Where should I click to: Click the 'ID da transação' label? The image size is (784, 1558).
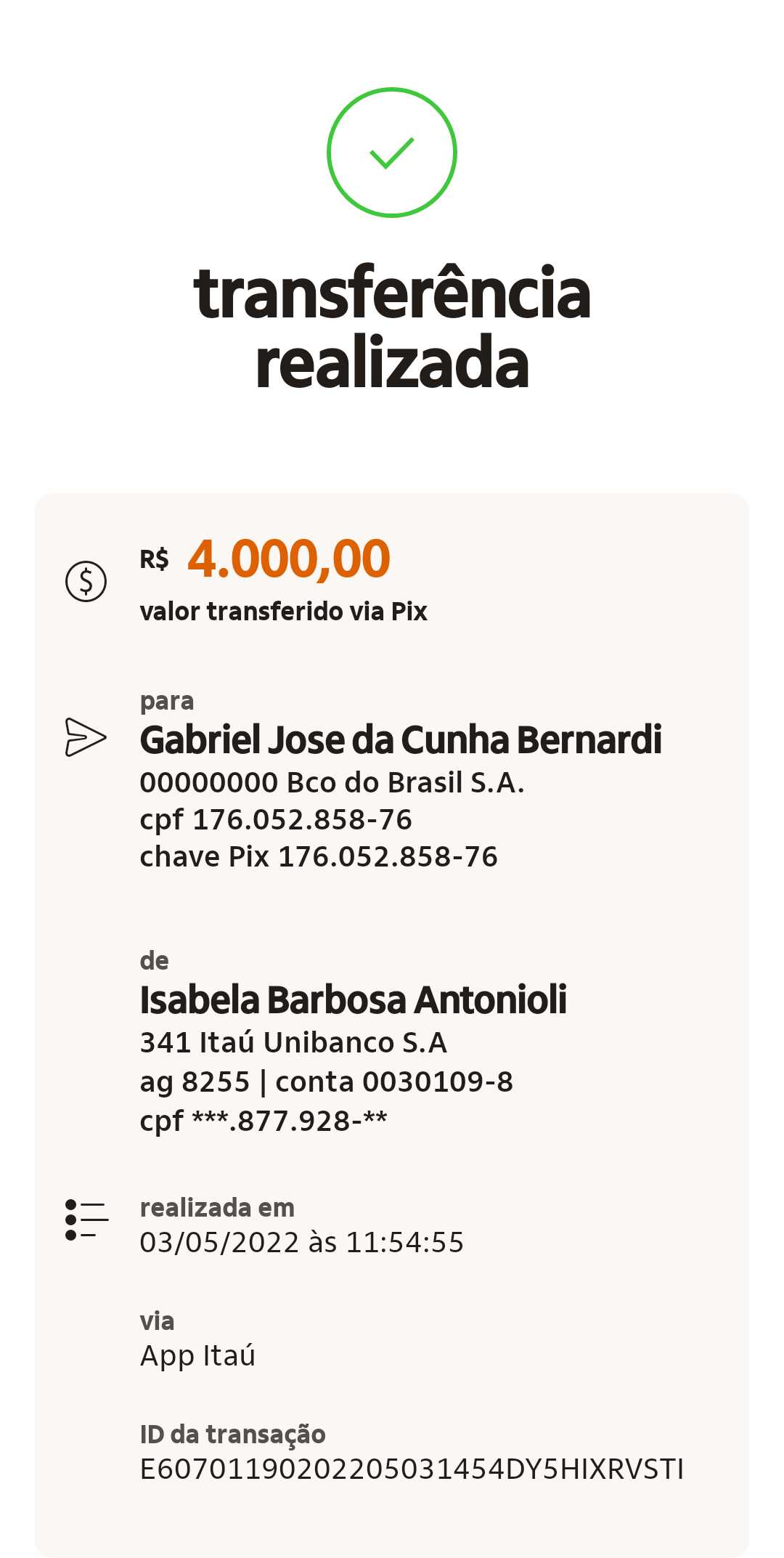tap(232, 1435)
